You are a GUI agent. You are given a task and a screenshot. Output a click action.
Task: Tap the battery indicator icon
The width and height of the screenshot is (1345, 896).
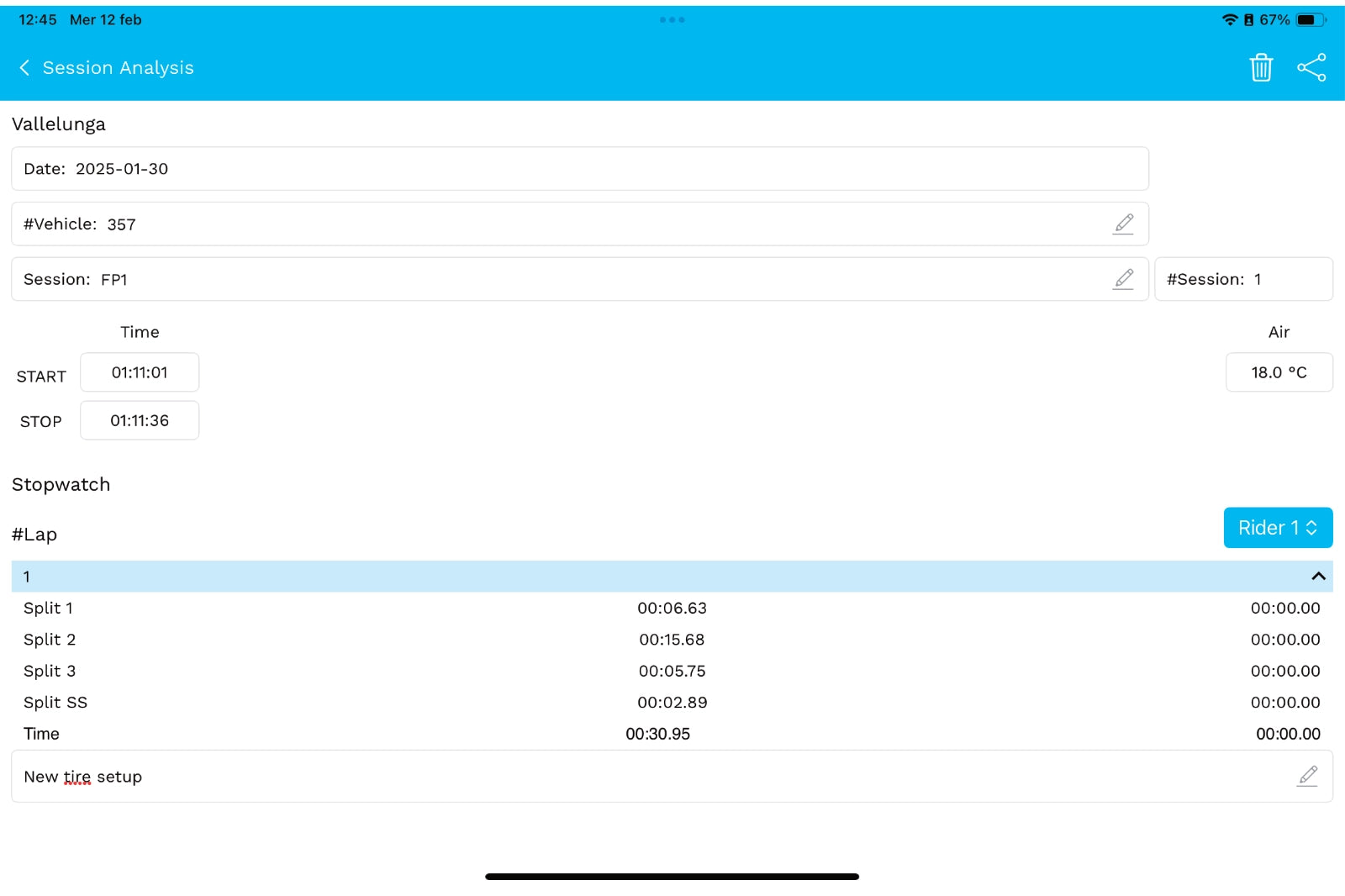(1309, 19)
